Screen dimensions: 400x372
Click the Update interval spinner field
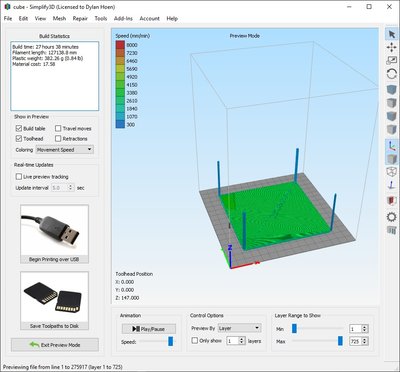point(62,188)
